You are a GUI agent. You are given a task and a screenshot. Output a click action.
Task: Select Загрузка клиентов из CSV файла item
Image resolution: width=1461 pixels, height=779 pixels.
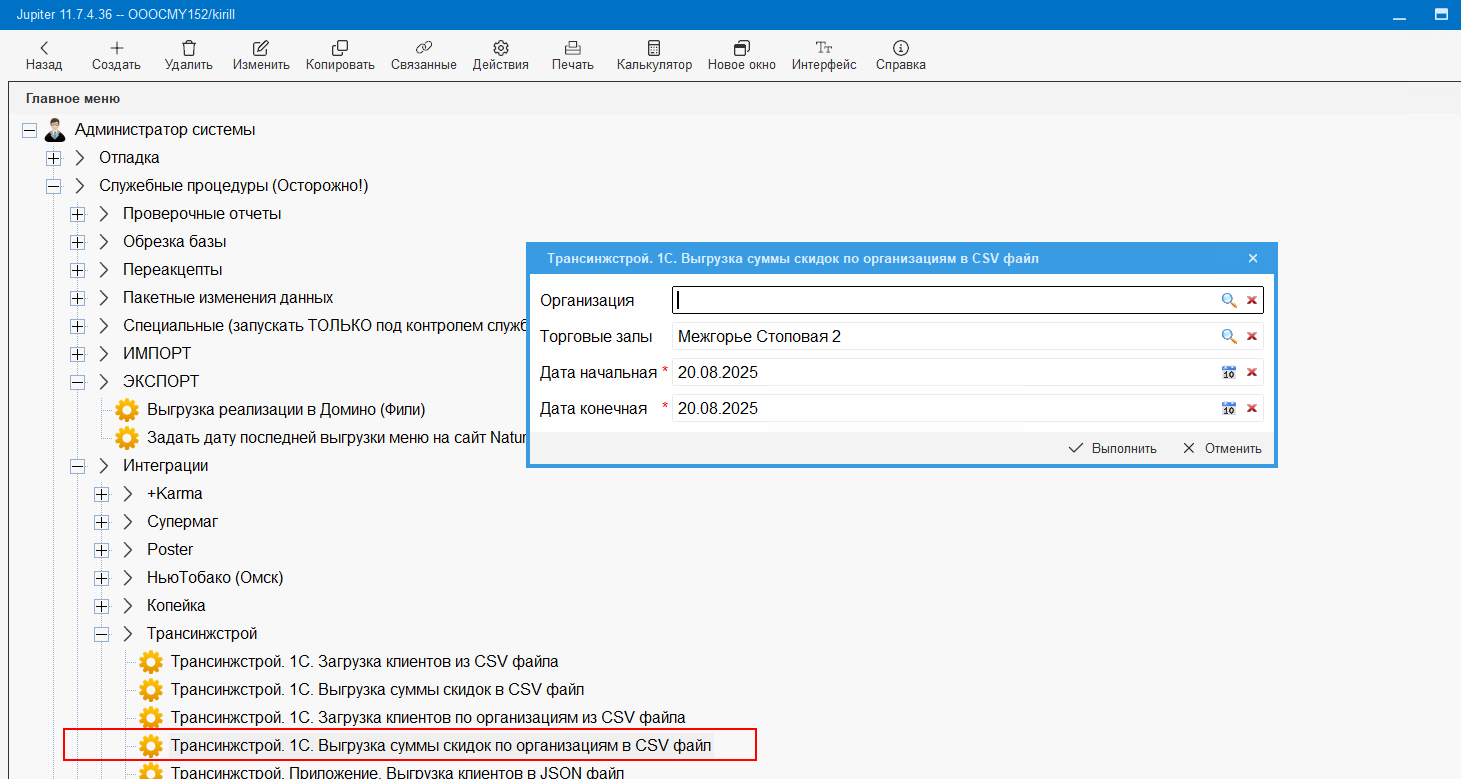click(x=364, y=662)
